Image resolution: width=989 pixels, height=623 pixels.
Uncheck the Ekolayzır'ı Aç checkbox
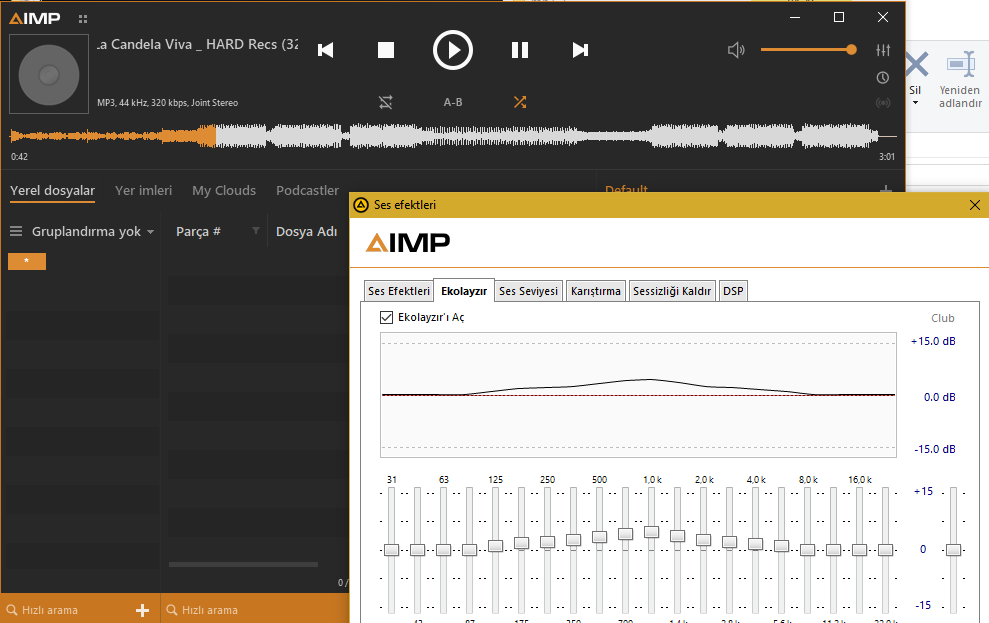(x=387, y=317)
